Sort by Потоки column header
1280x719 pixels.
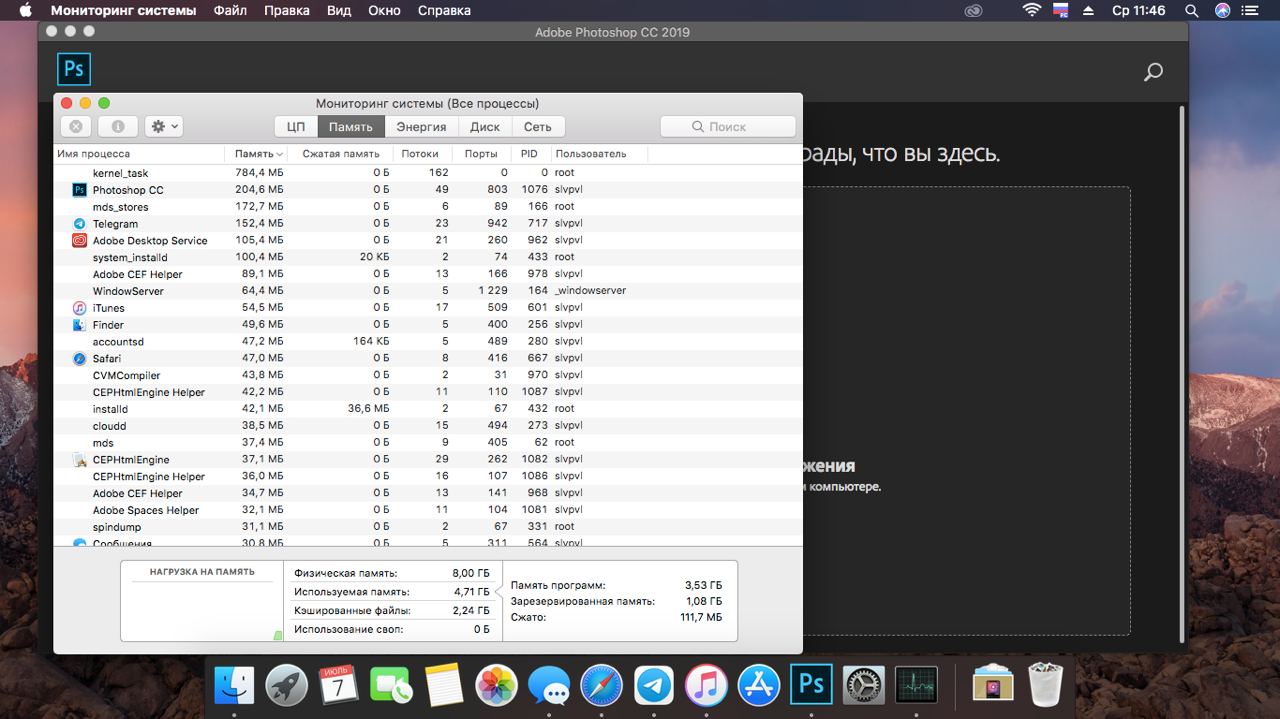click(420, 154)
